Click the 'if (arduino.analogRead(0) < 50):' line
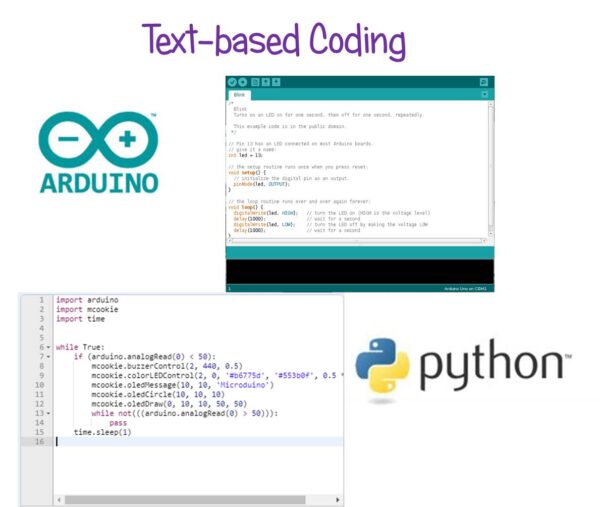The image size is (600, 507). pos(145,357)
